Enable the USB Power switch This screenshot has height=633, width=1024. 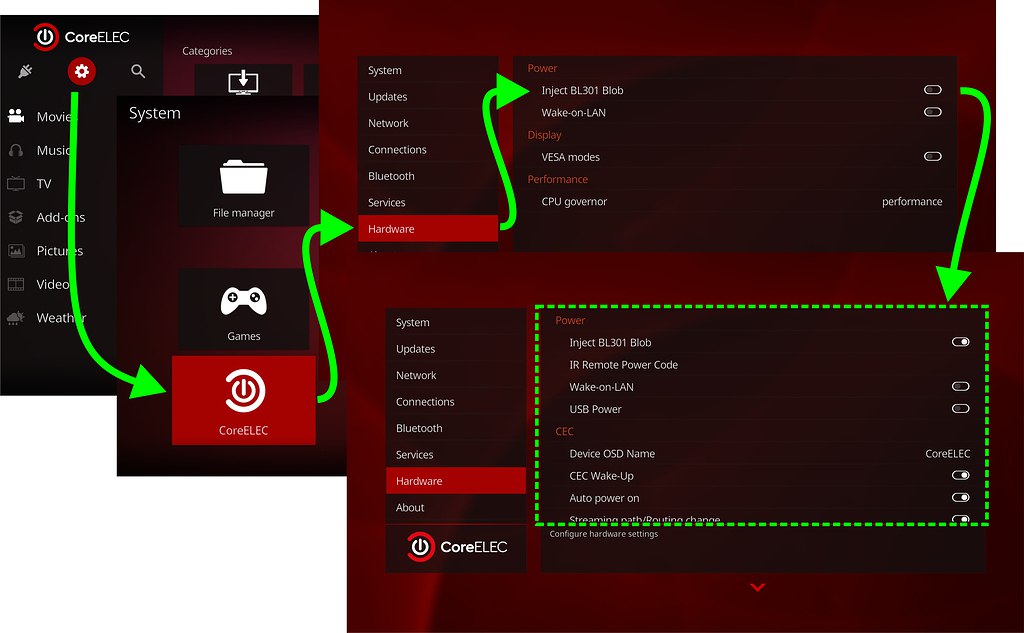[961, 408]
